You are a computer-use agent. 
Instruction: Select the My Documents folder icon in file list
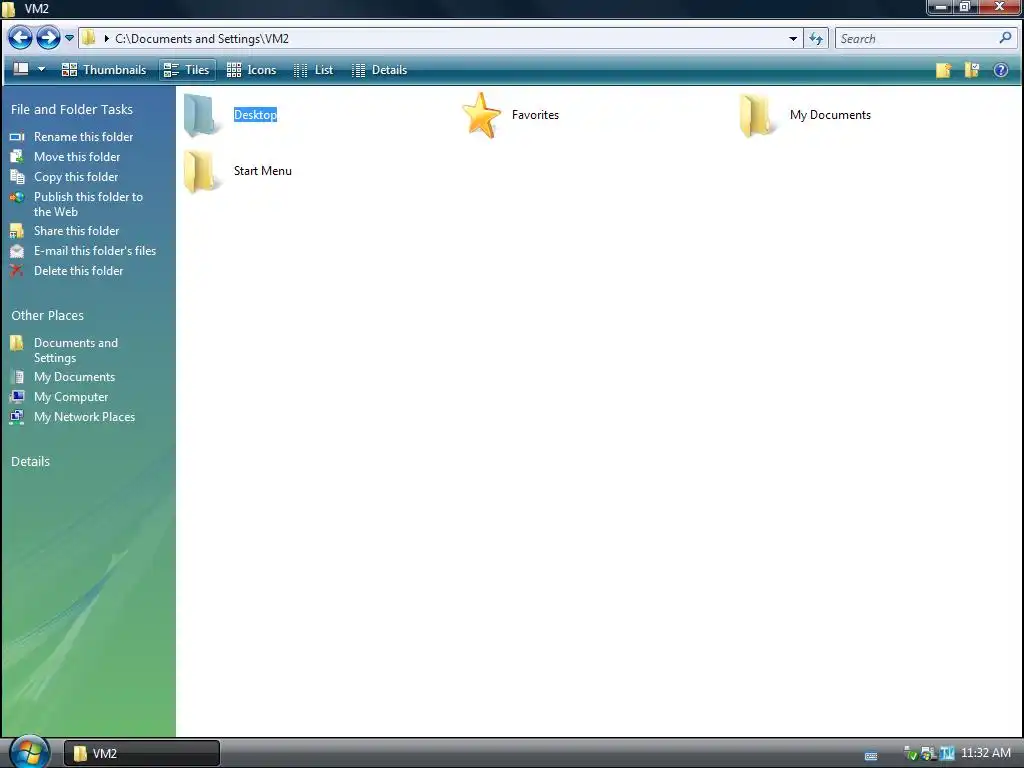(757, 116)
